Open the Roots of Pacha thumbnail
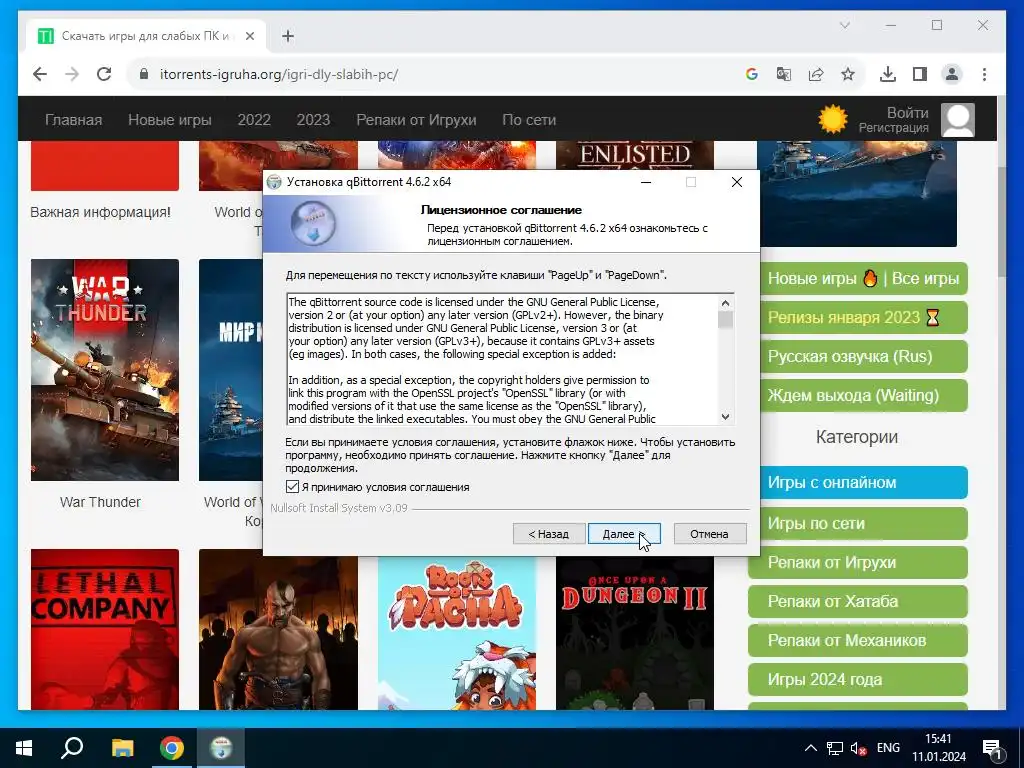This screenshot has height=768, width=1024. pos(456,633)
